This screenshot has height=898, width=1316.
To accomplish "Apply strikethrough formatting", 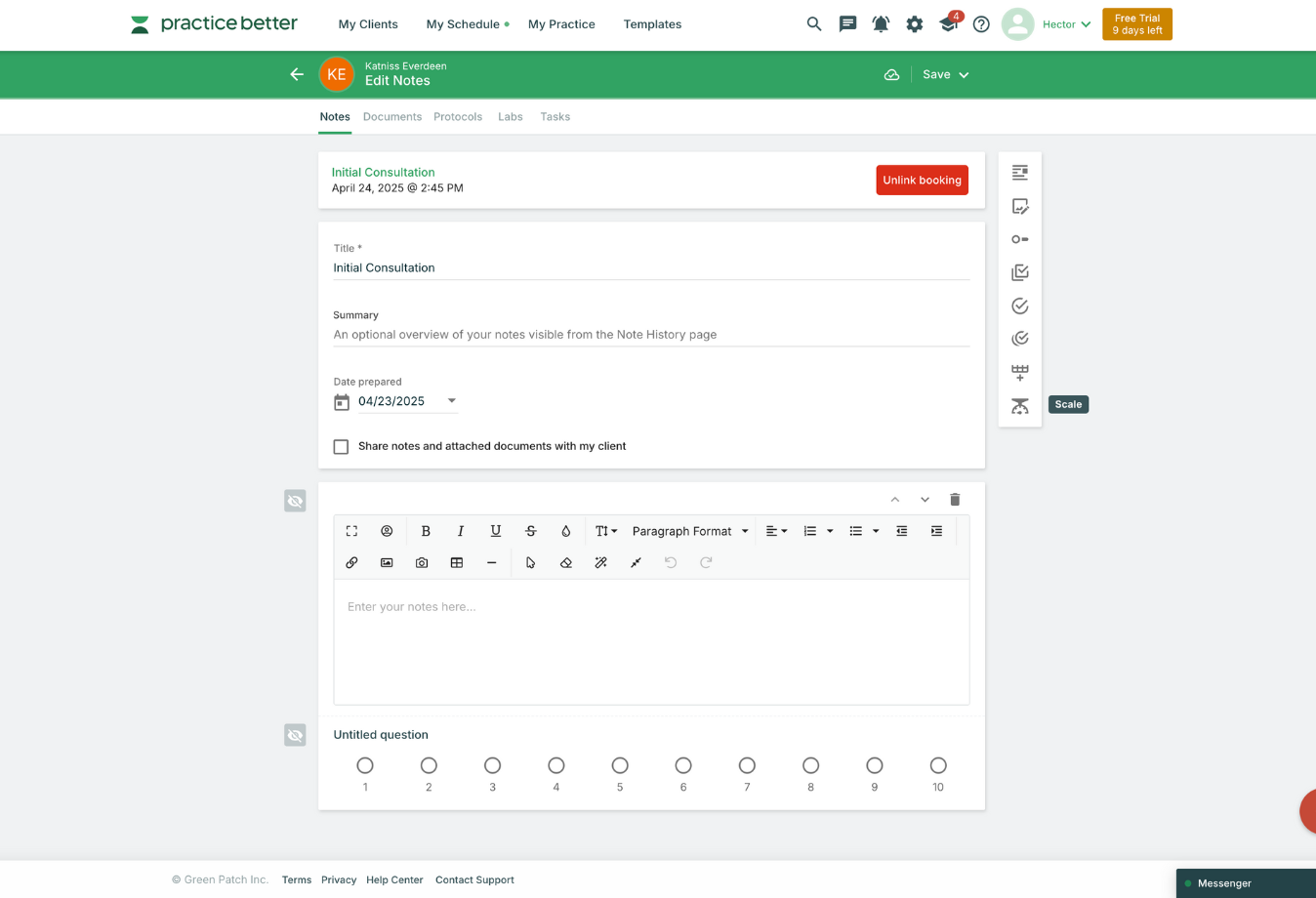I will pyautogui.click(x=531, y=531).
